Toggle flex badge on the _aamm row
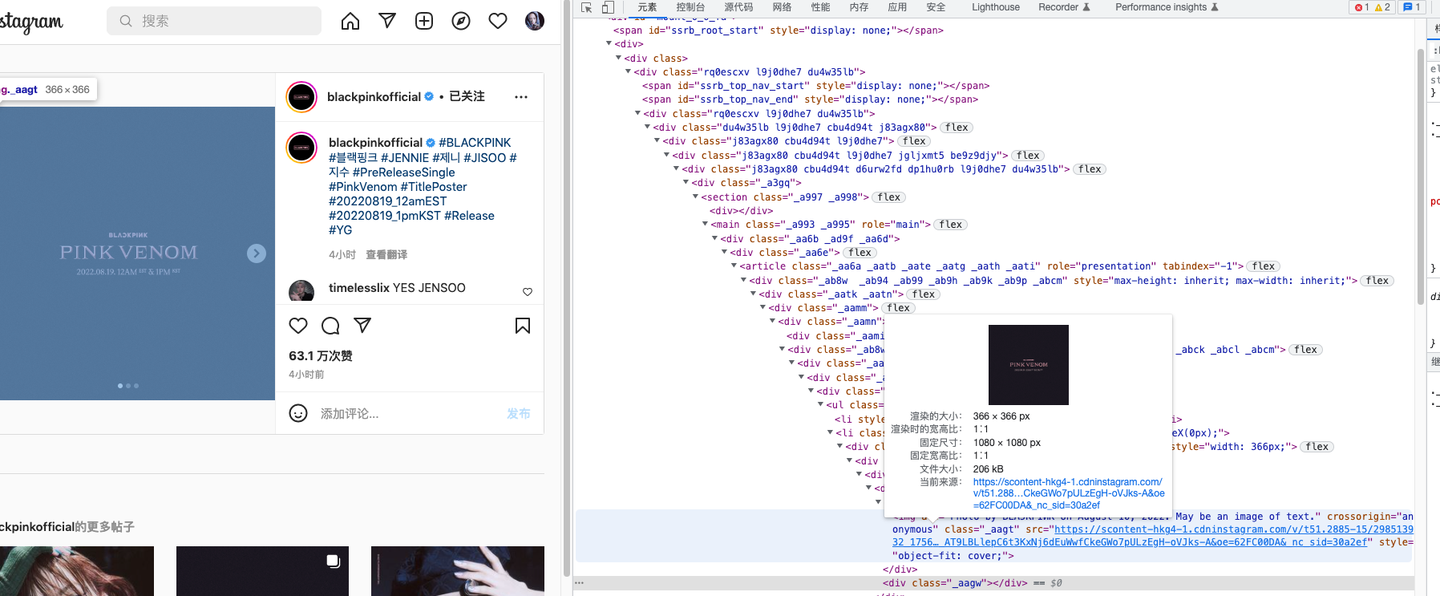The height and width of the screenshot is (596, 1440). [898, 308]
